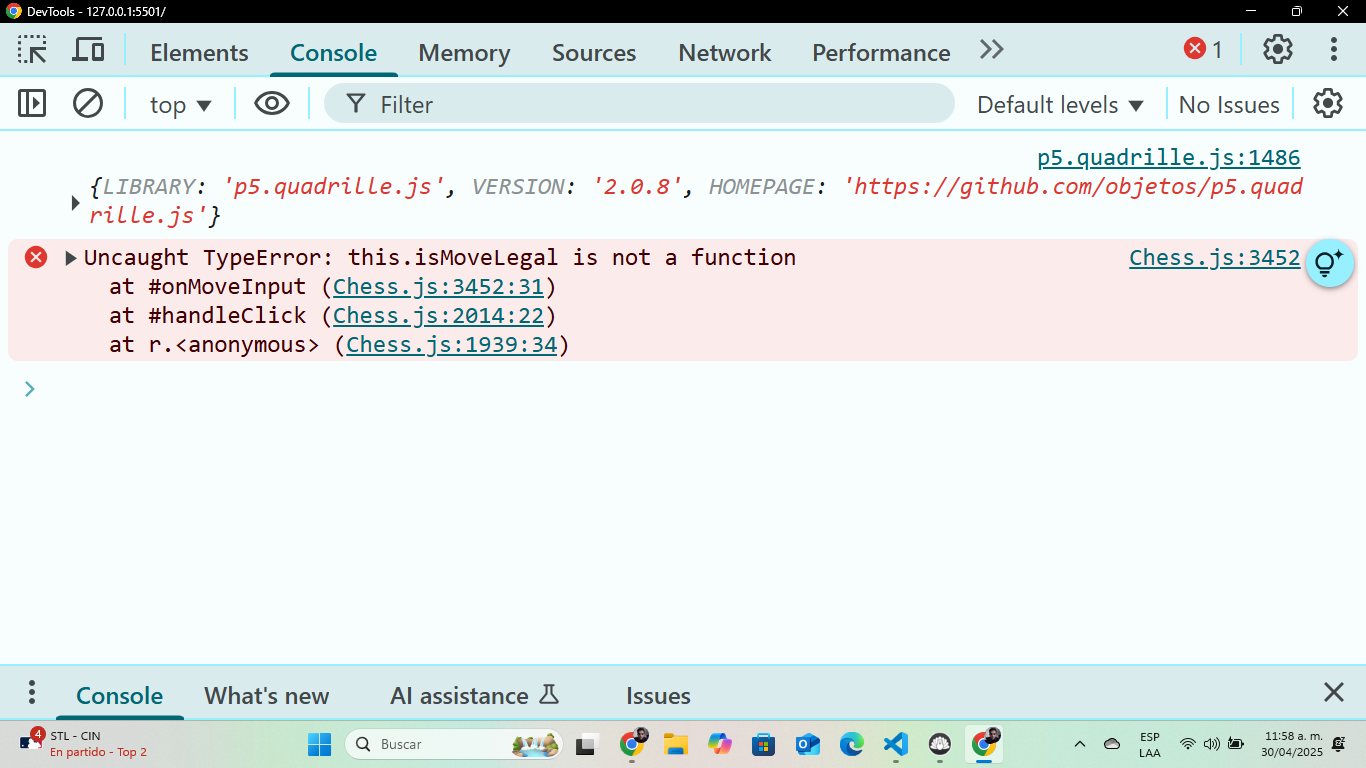Toggle the device toolbar icon
This screenshot has width=1366, height=768.
point(89,50)
